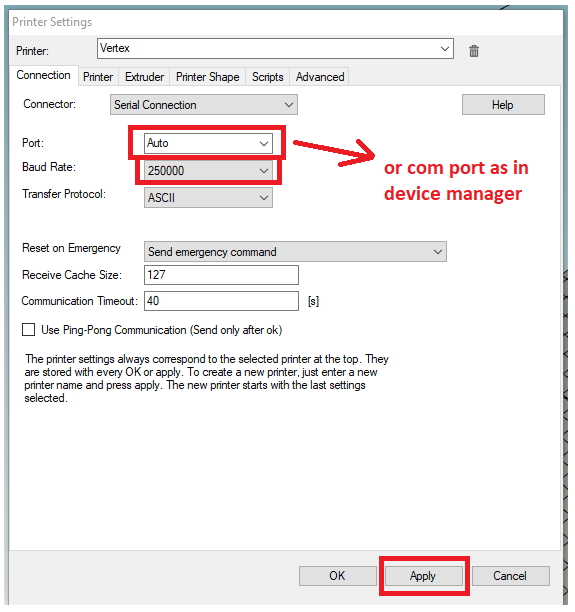
Task: Select the Connection tab
Action: [x=43, y=75]
